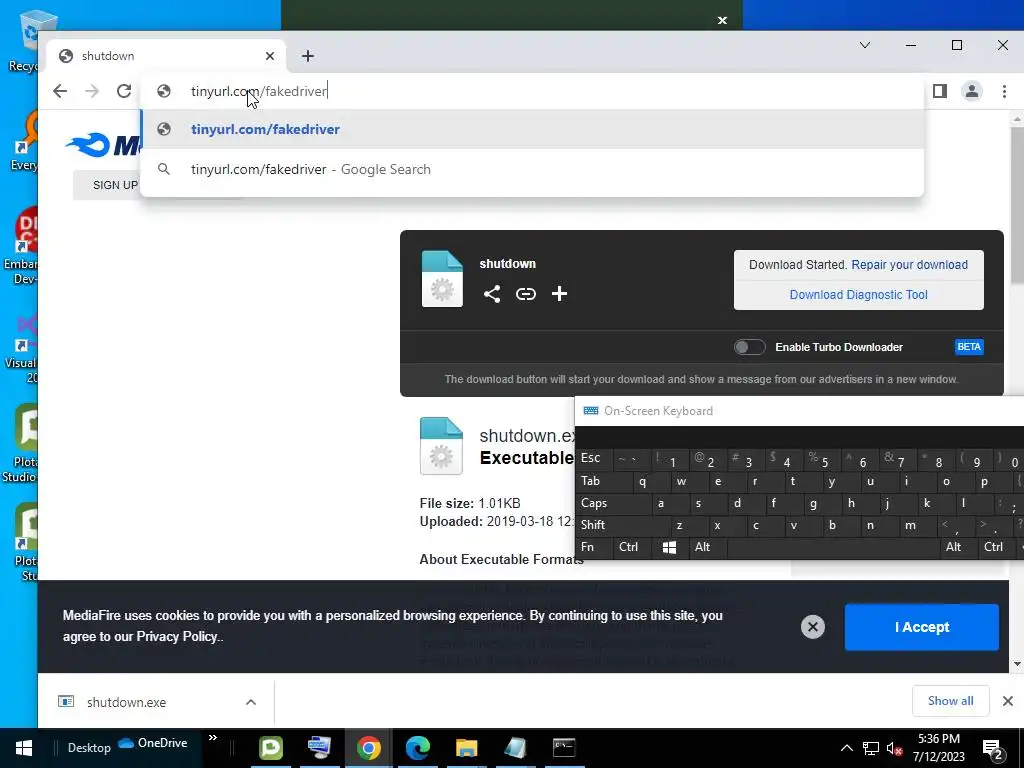Click the Shift key on On-Screen Keyboard
This screenshot has height=768, width=1024.
click(x=621, y=525)
